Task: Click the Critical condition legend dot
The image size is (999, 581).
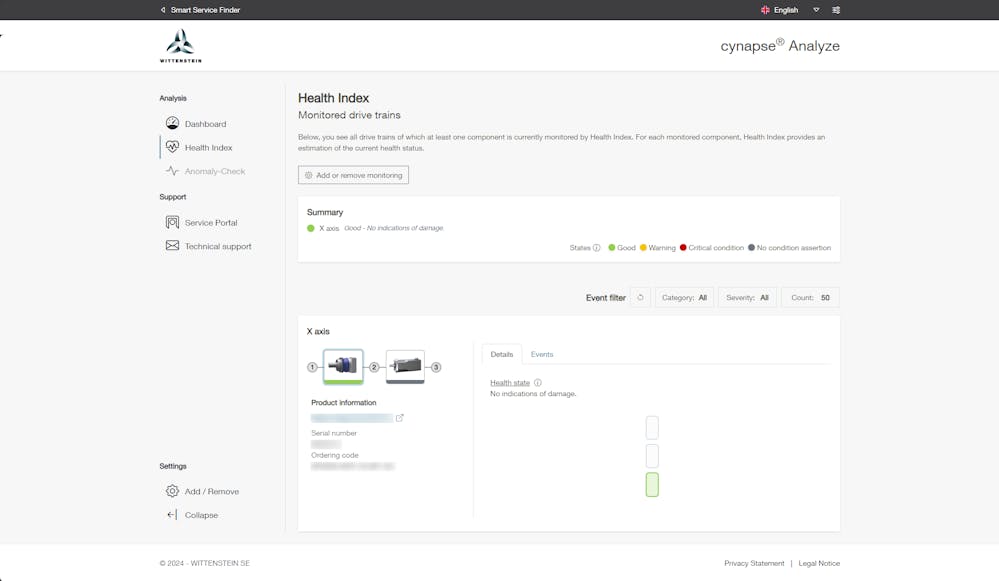Action: coord(683,248)
